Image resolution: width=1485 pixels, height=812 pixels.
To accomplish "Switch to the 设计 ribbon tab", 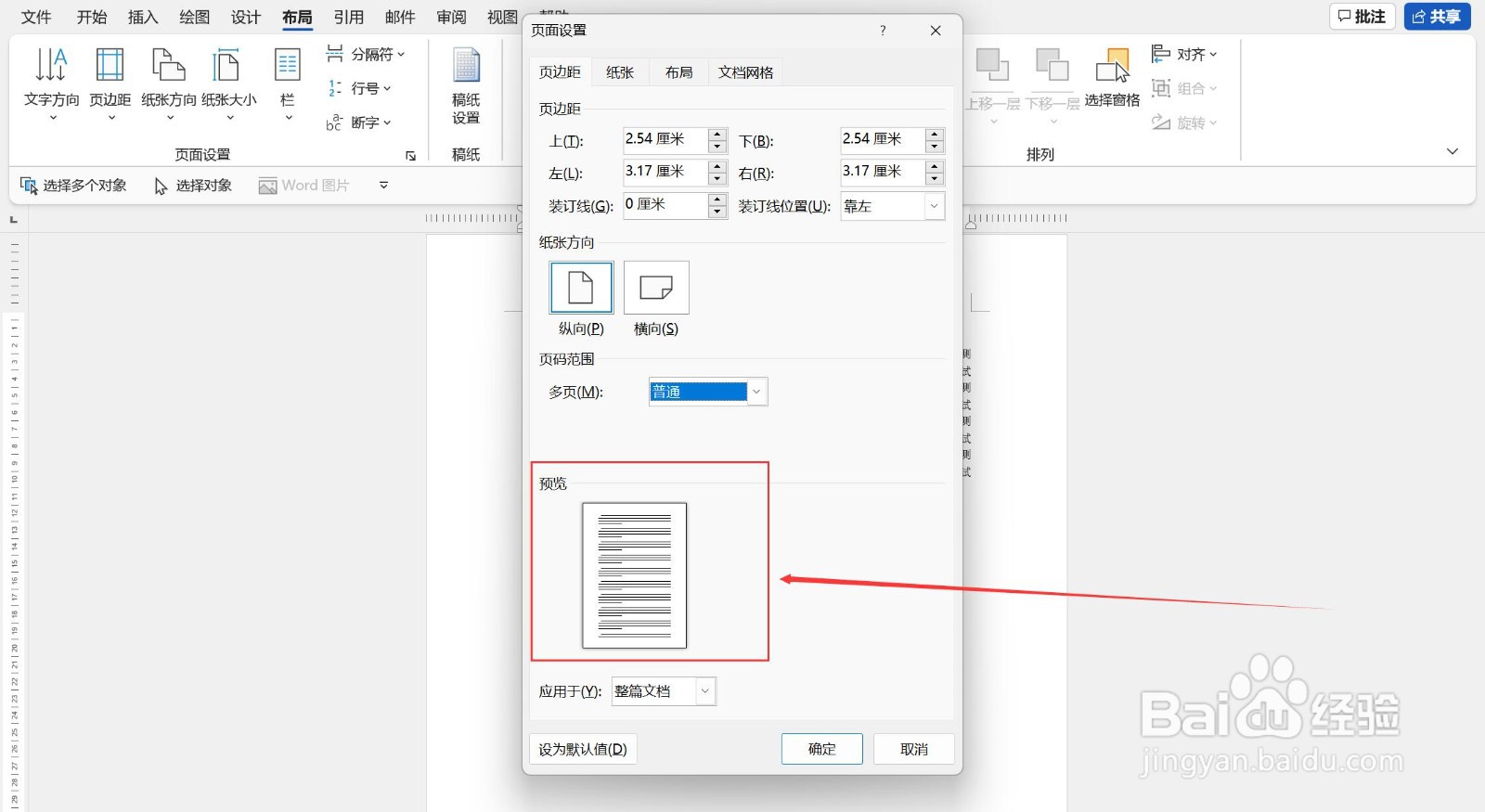I will tap(246, 17).
